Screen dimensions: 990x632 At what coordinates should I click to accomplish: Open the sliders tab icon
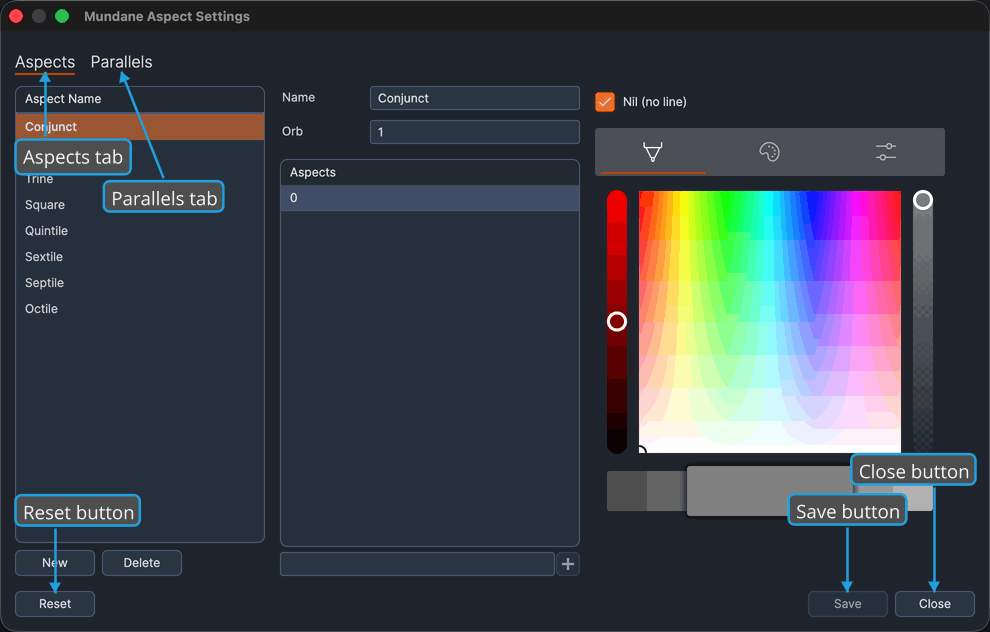pos(886,152)
